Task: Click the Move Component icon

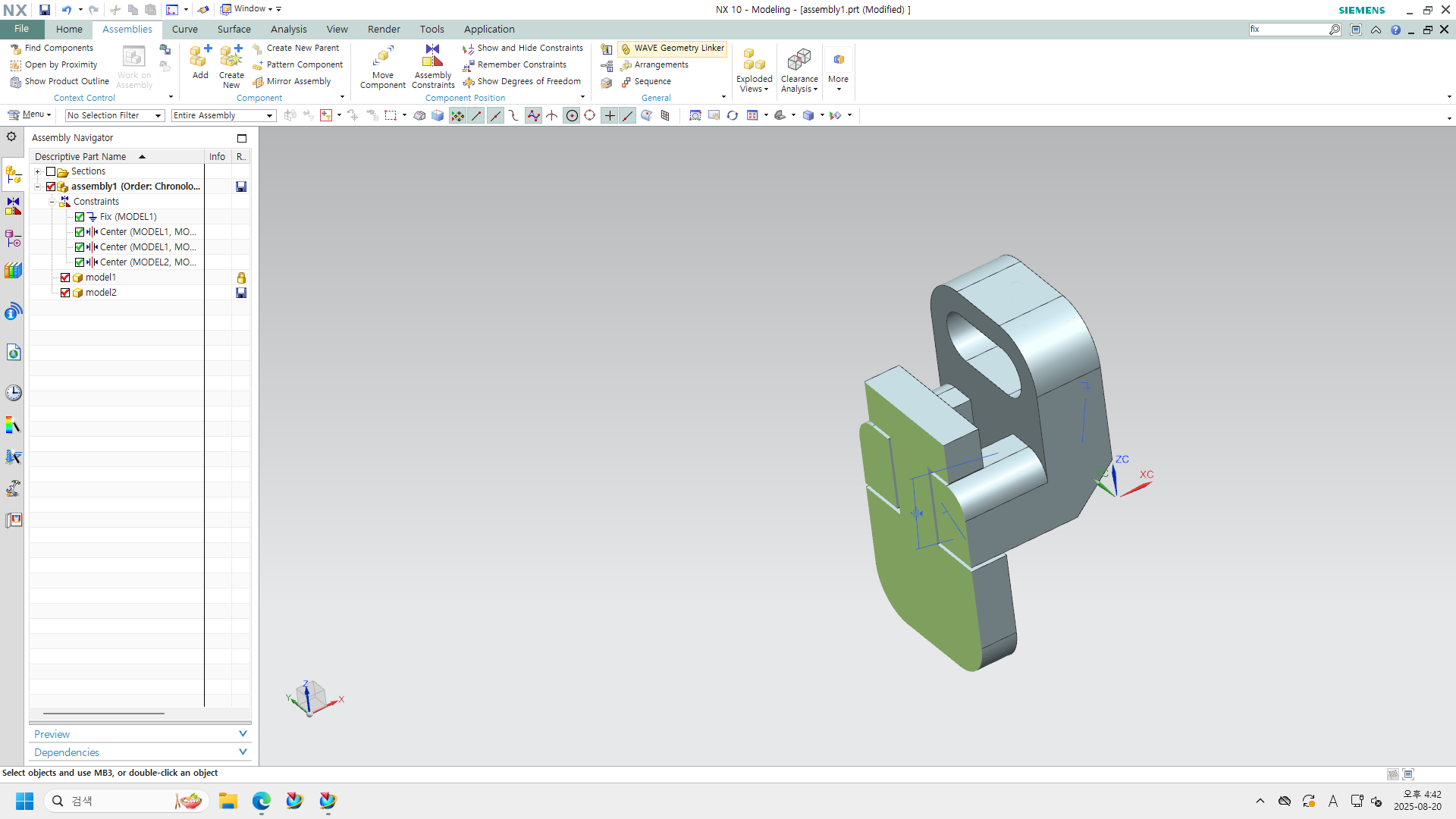Action: (383, 57)
